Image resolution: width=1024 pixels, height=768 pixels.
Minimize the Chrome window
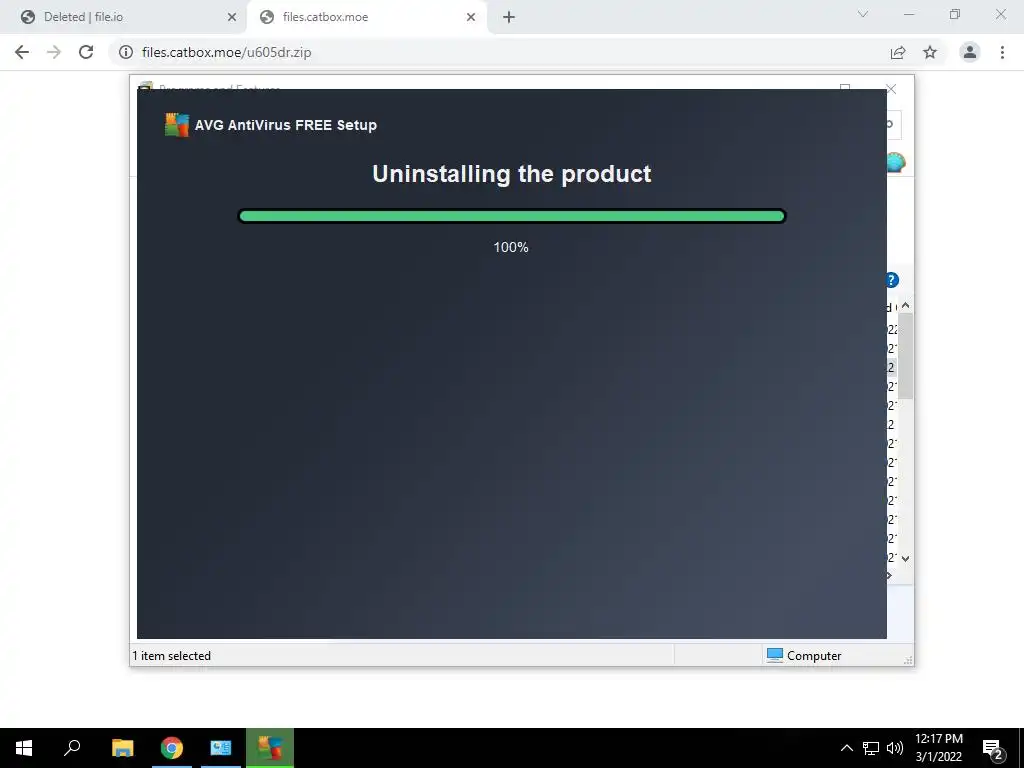pos(908,14)
